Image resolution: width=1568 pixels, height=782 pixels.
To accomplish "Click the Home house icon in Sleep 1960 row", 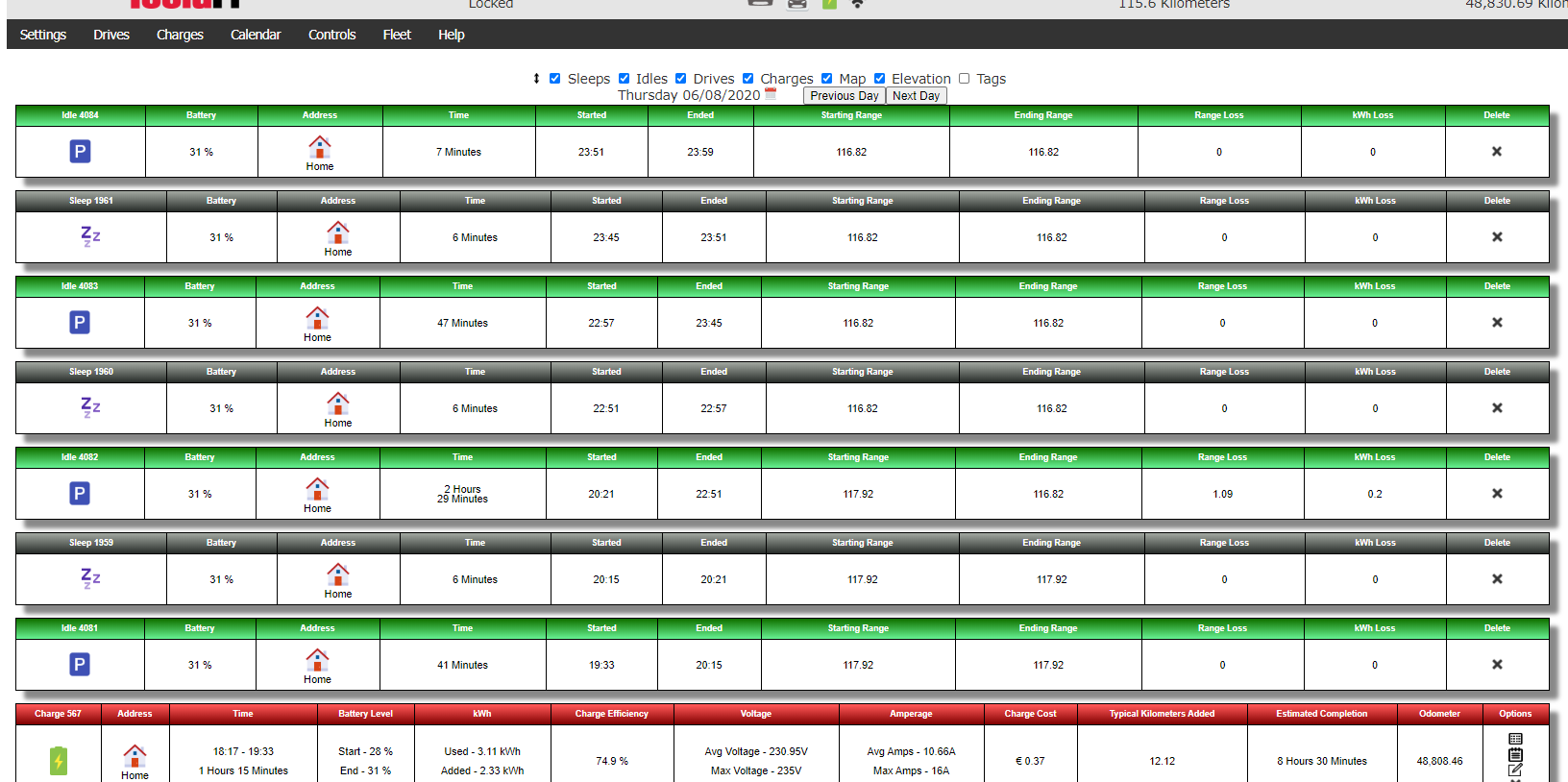I will tap(338, 403).
